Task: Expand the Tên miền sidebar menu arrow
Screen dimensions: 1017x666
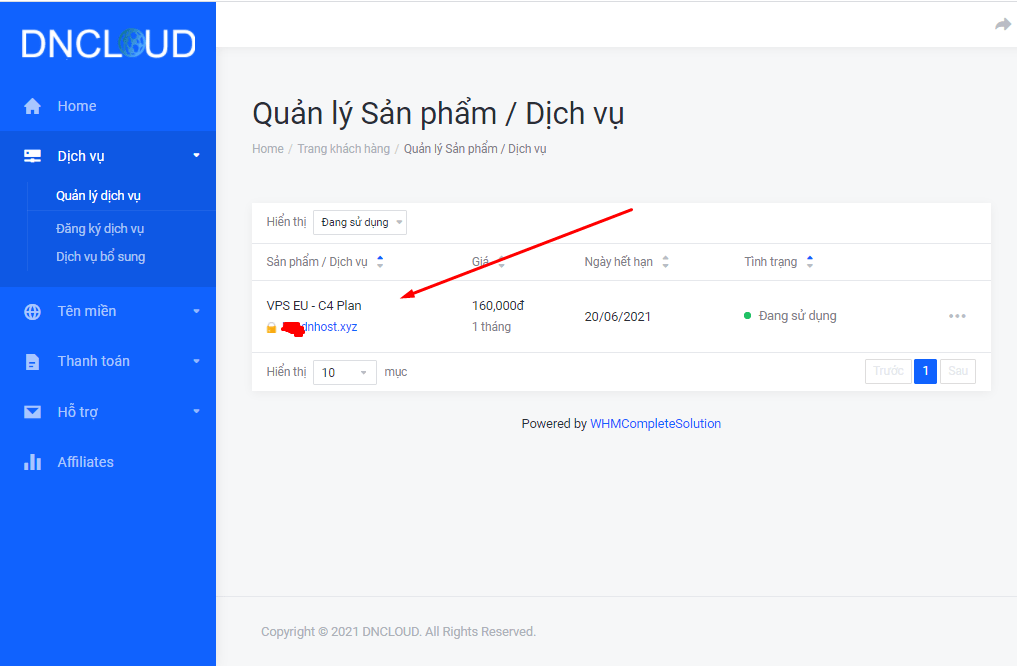Action: tap(196, 311)
